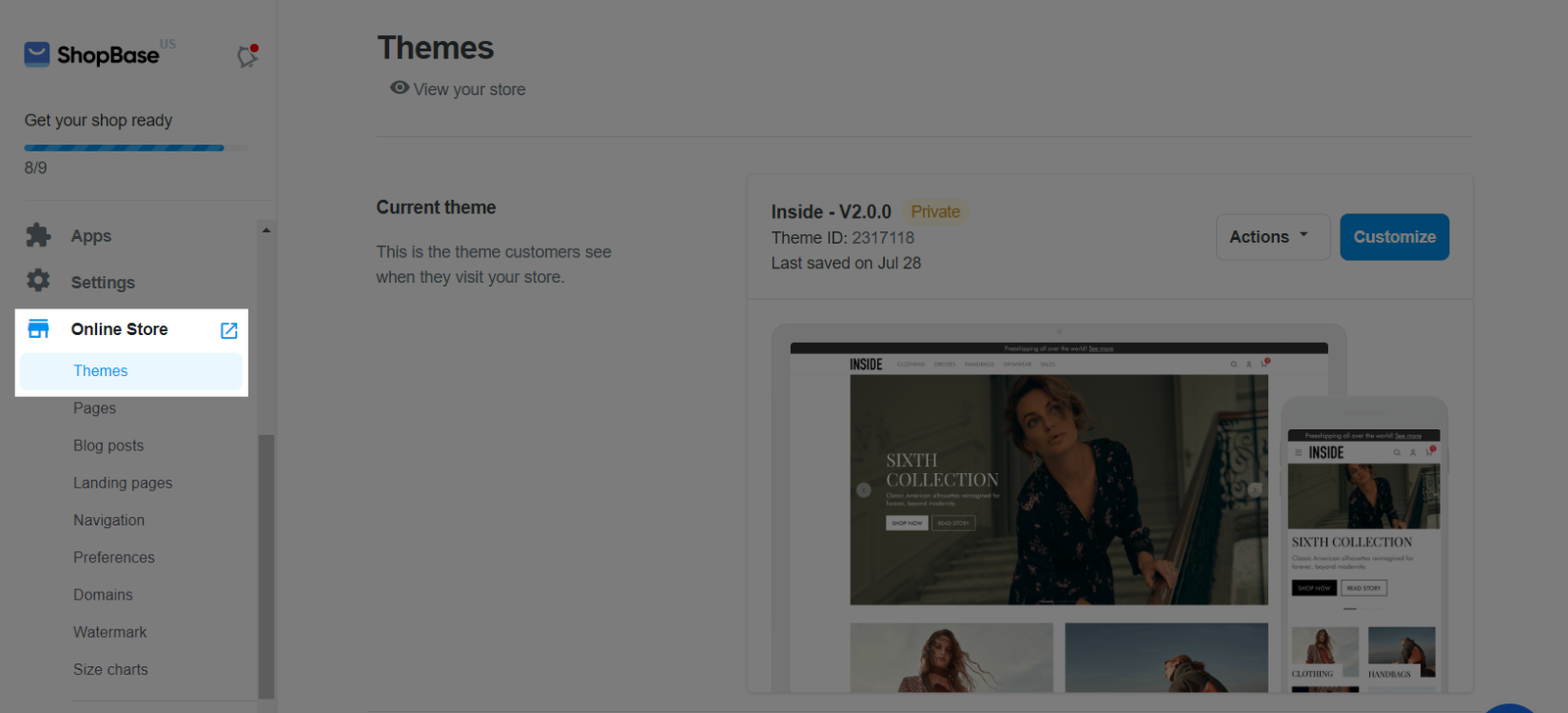
Task: Click the mobile theme preview thumbnail
Action: [1363, 548]
